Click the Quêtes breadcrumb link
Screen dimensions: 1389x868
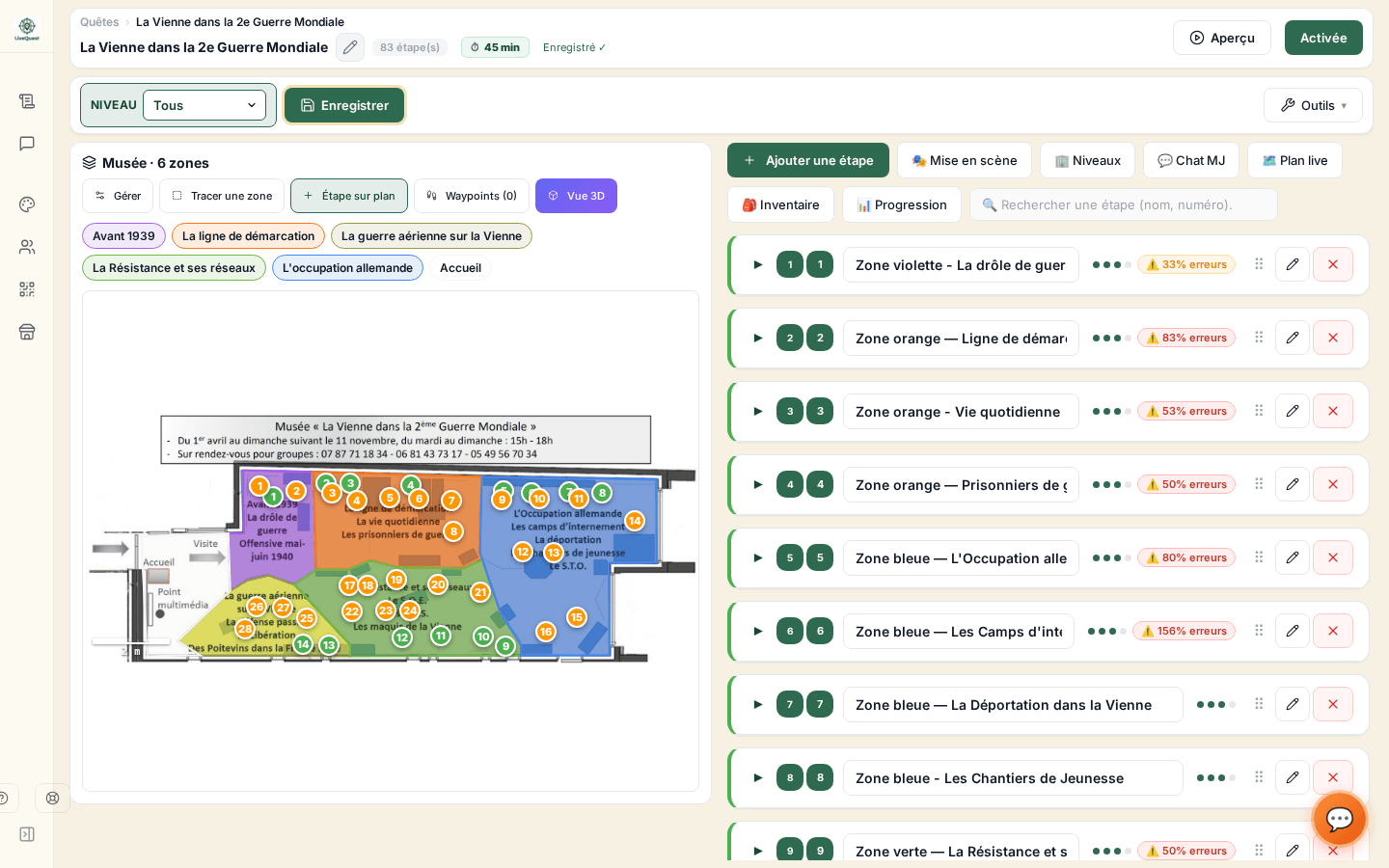coord(99,22)
